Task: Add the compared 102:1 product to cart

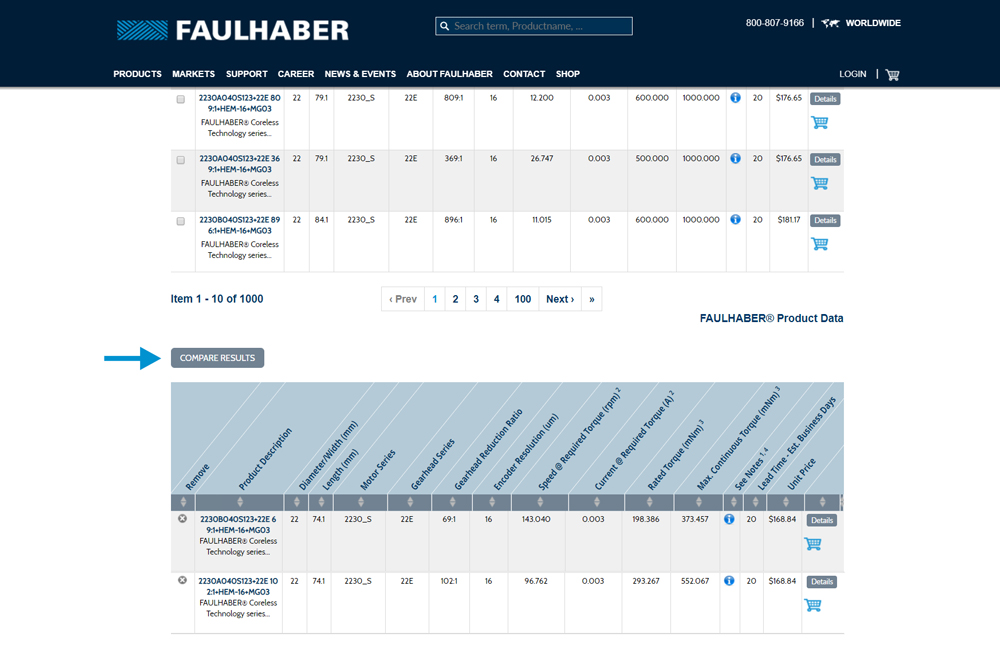Action: click(812, 605)
